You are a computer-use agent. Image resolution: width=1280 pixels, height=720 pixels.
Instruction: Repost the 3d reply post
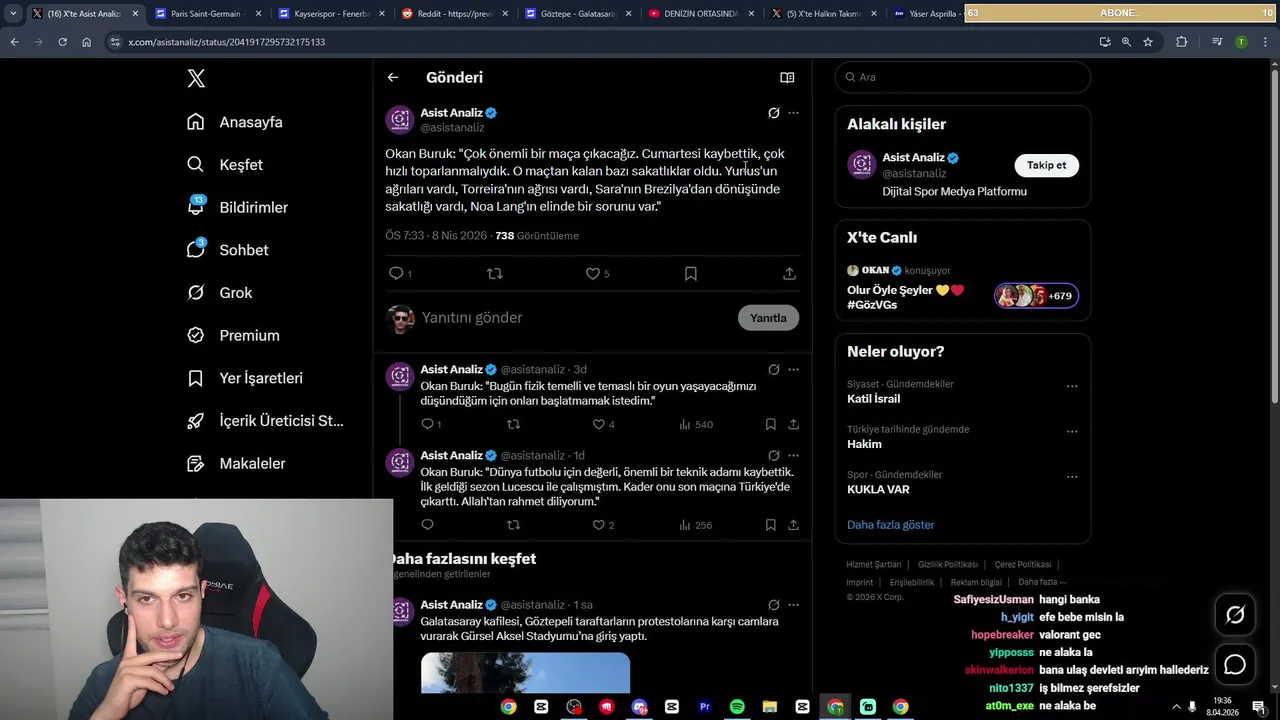pyautogui.click(x=513, y=424)
